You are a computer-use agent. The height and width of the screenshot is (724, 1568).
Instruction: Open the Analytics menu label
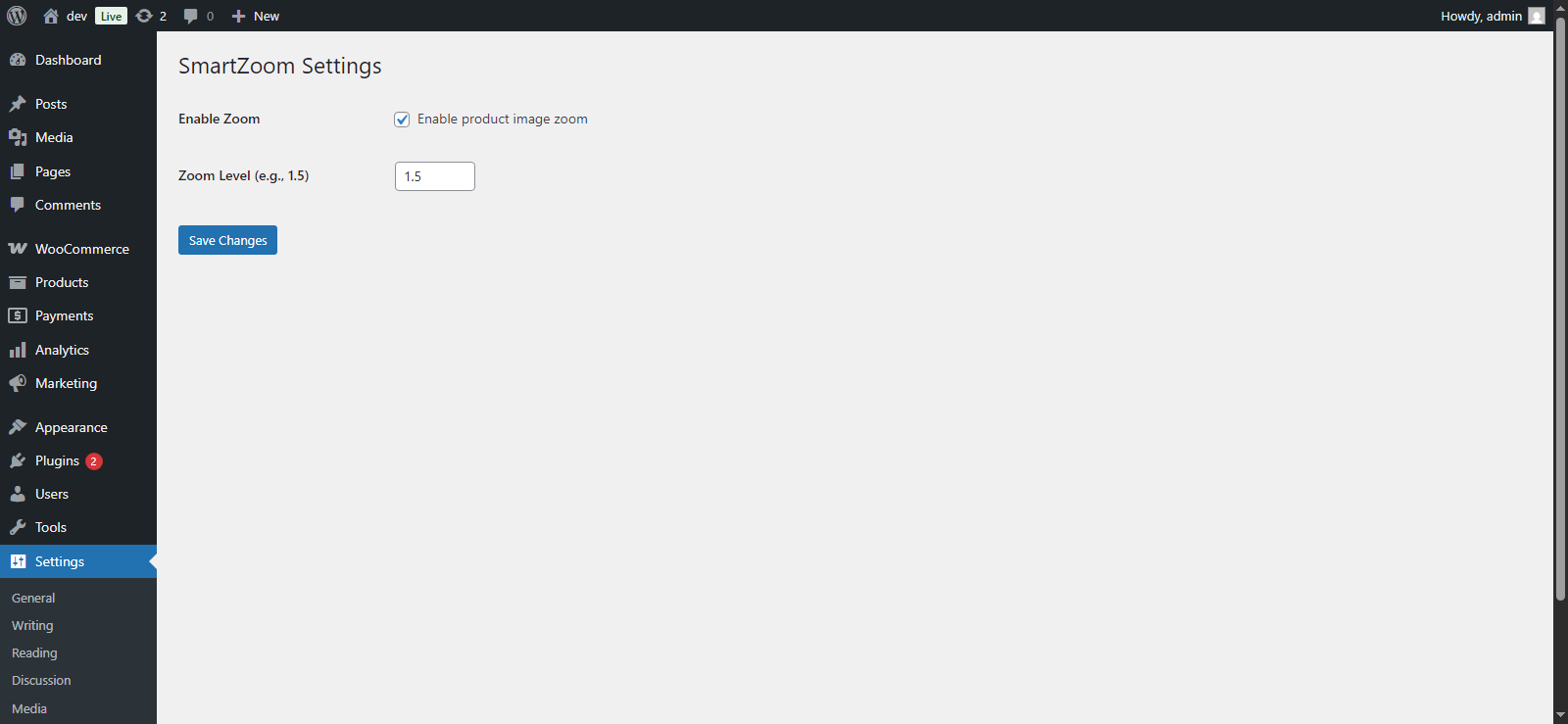pos(62,350)
